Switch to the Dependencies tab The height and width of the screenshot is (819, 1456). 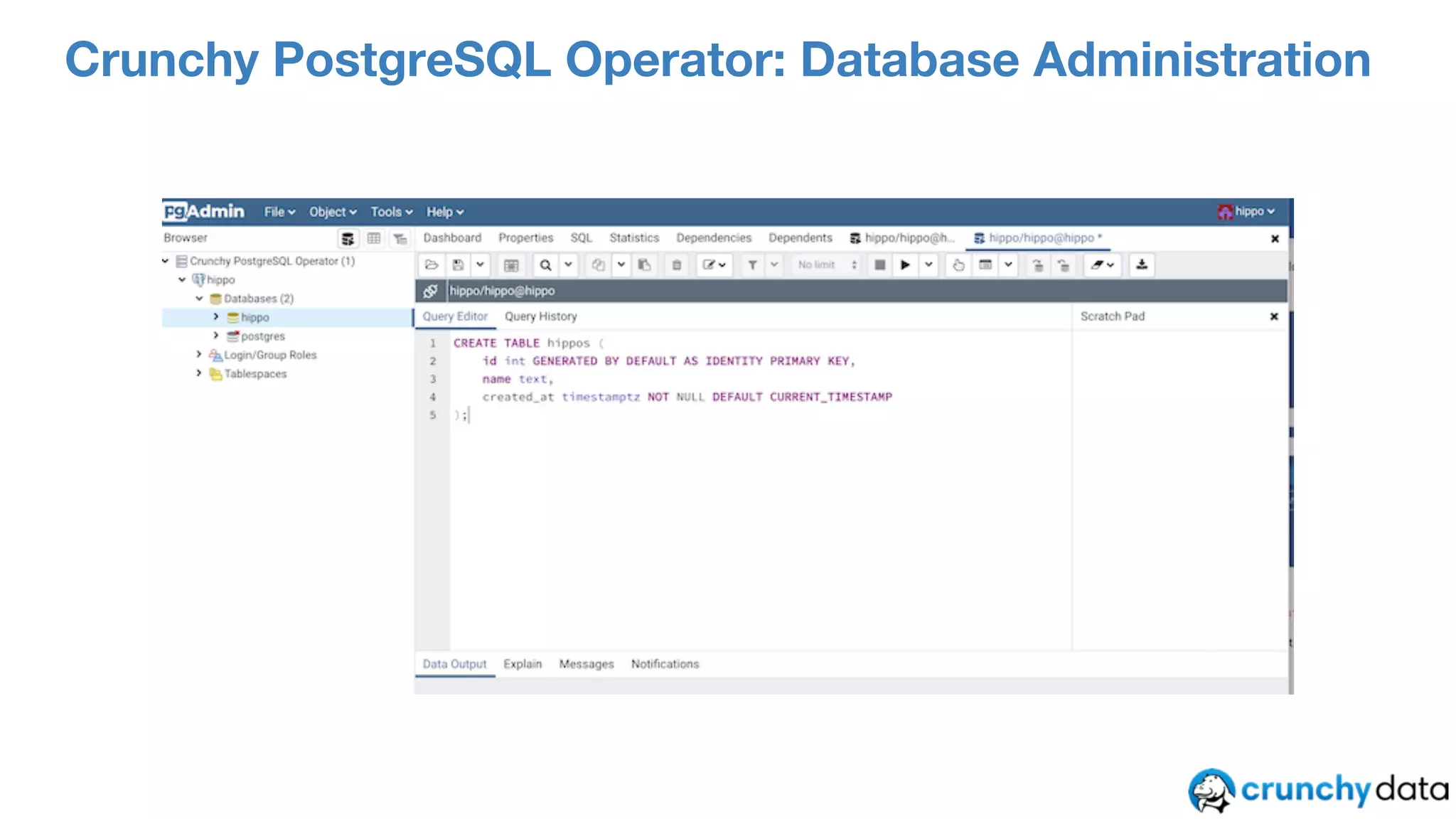[x=714, y=238]
